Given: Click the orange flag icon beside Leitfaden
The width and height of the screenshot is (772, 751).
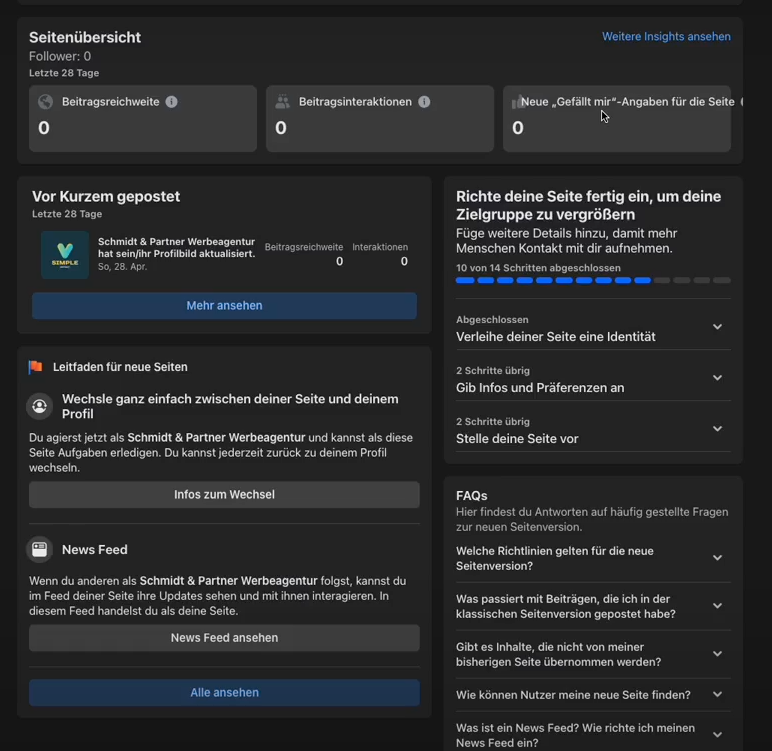Looking at the screenshot, I should (x=36, y=367).
